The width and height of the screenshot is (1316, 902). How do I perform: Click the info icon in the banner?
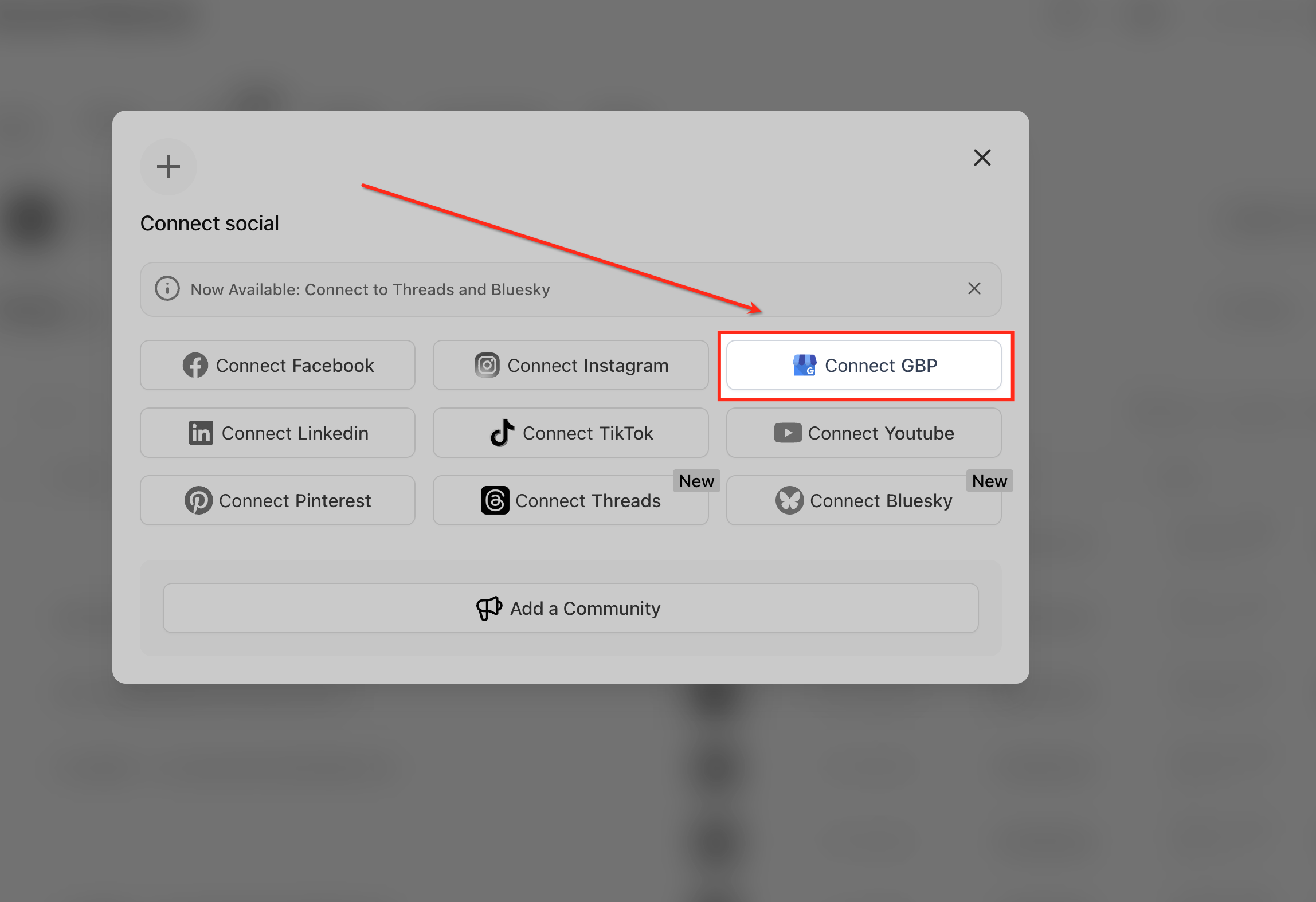point(167,288)
